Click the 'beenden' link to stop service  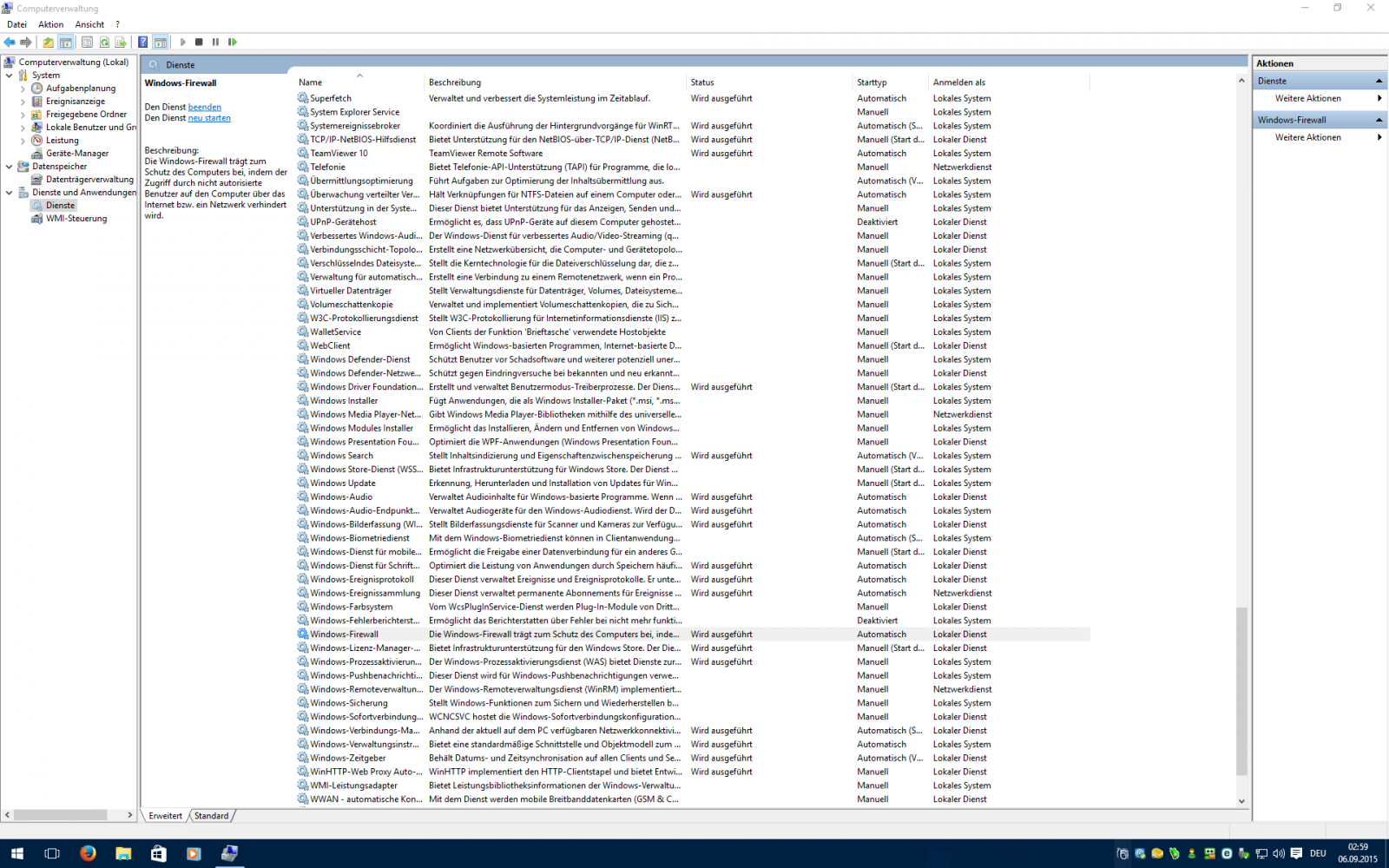(205, 108)
